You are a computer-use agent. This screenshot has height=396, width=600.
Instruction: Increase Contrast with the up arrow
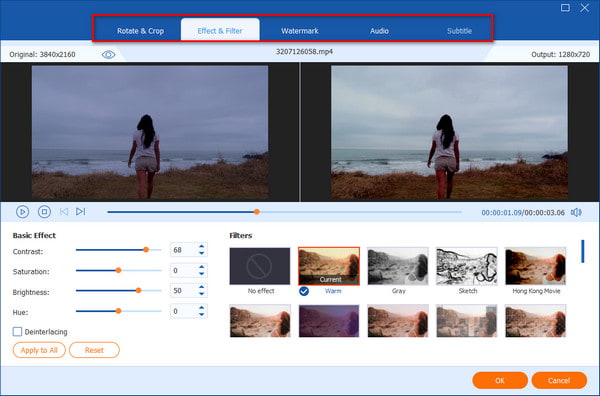point(201,247)
